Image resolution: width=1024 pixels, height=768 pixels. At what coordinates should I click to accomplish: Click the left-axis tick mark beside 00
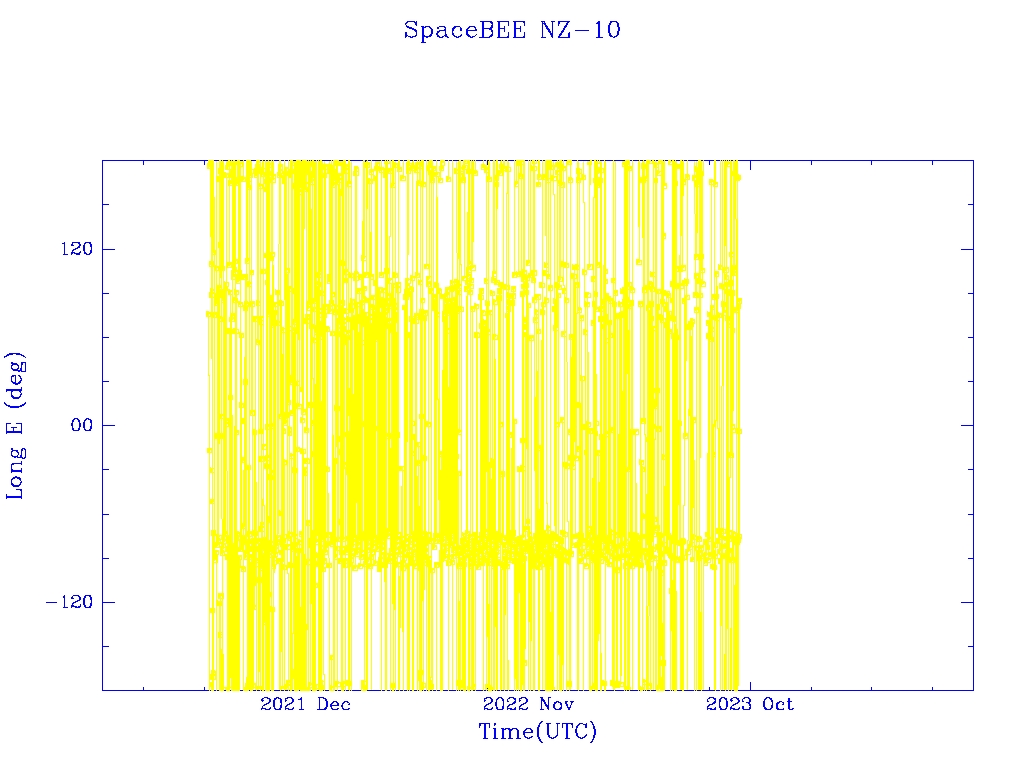[x=109, y=425]
